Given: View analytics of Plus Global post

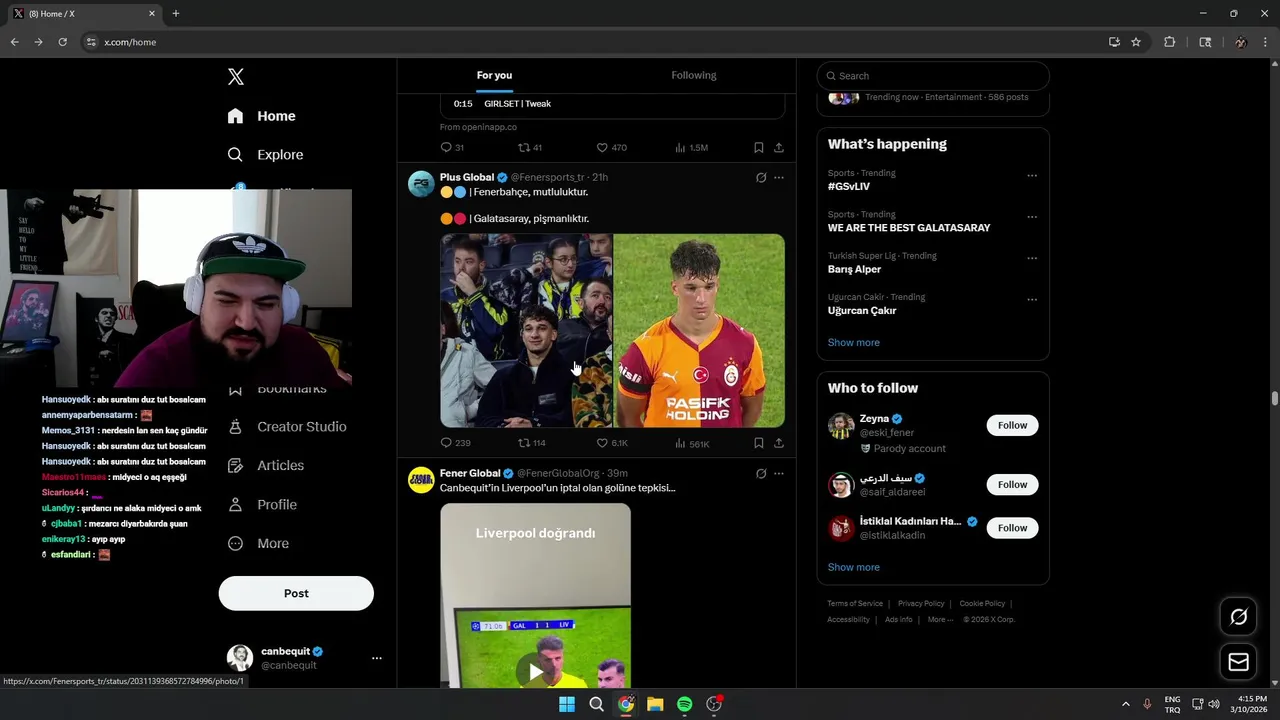Looking at the screenshot, I should [692, 443].
